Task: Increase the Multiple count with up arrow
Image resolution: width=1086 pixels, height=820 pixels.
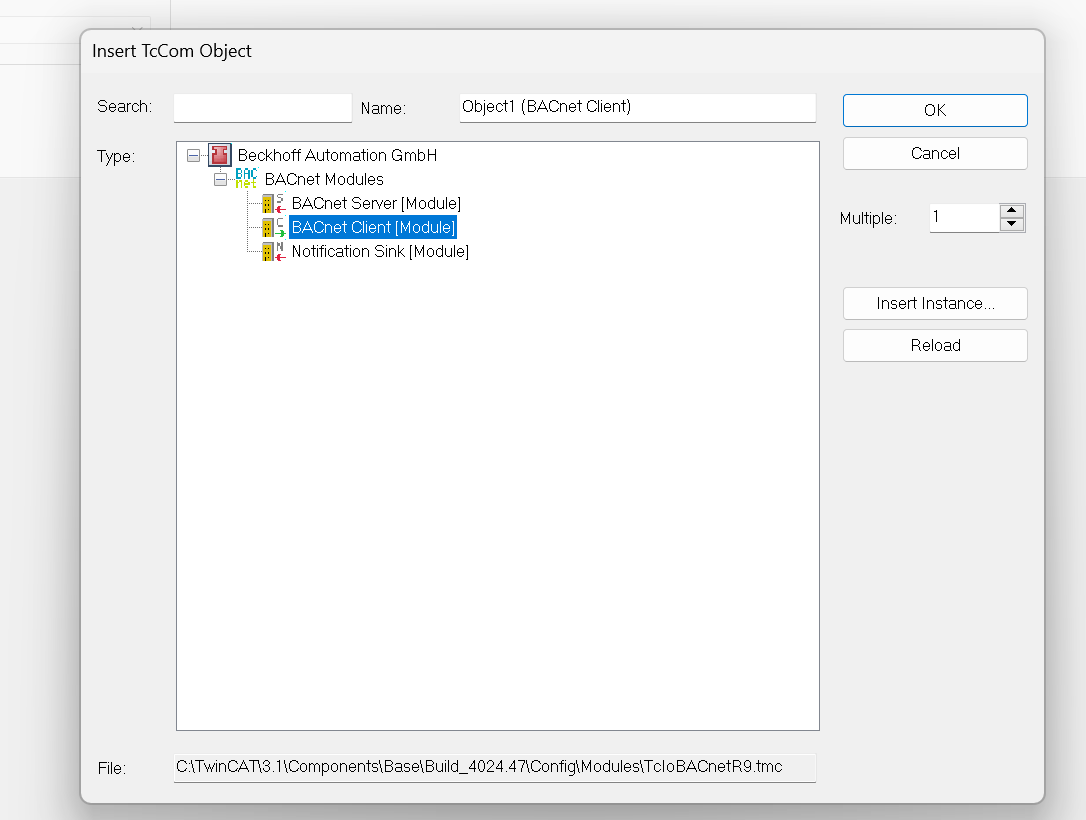Action: pyautogui.click(x=1012, y=211)
